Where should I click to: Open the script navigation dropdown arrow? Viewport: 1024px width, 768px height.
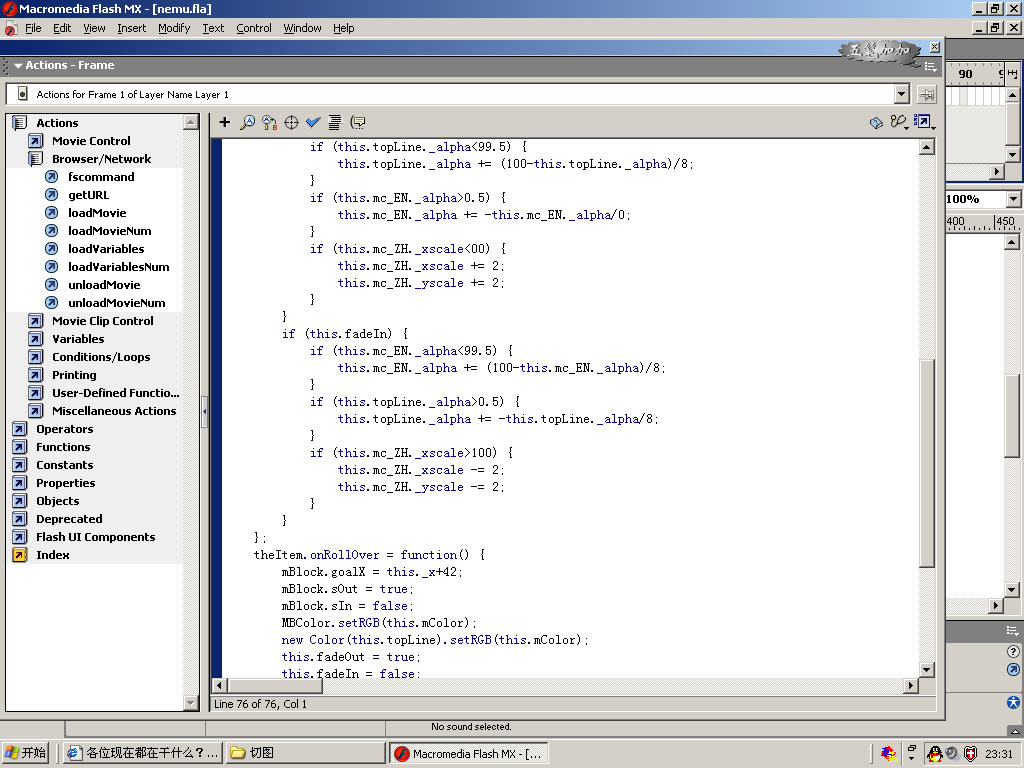pos(901,94)
